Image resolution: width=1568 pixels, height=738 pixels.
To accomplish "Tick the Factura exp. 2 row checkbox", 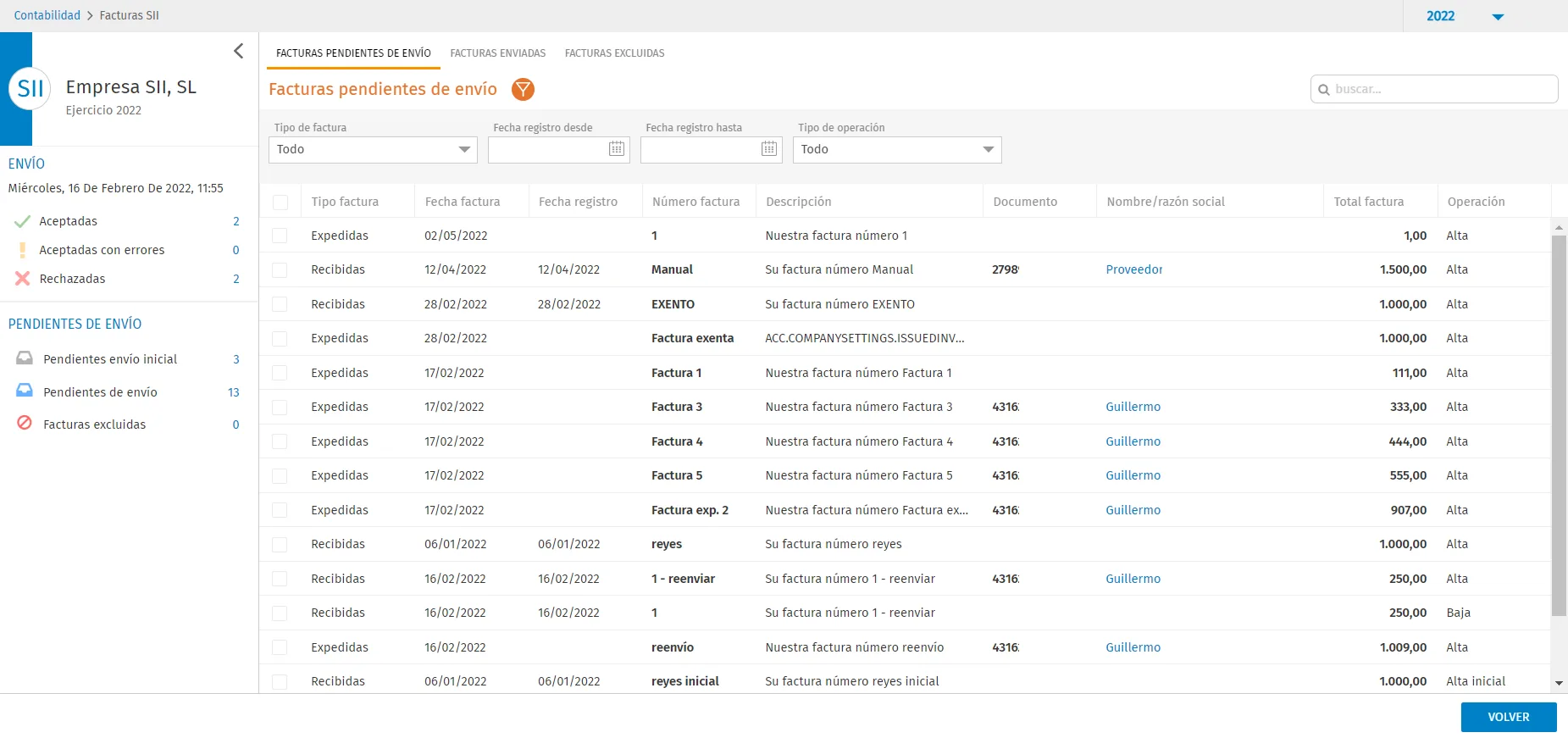I will (x=280, y=511).
